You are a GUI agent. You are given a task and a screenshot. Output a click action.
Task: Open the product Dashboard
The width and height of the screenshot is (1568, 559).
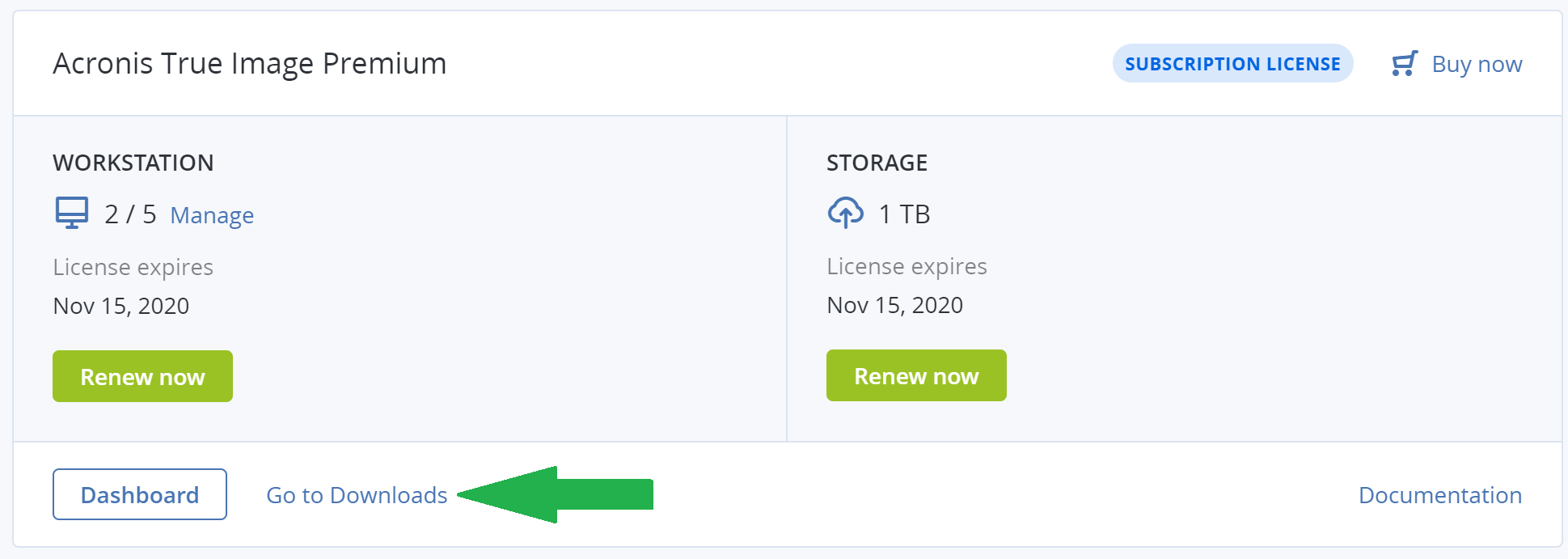click(139, 494)
